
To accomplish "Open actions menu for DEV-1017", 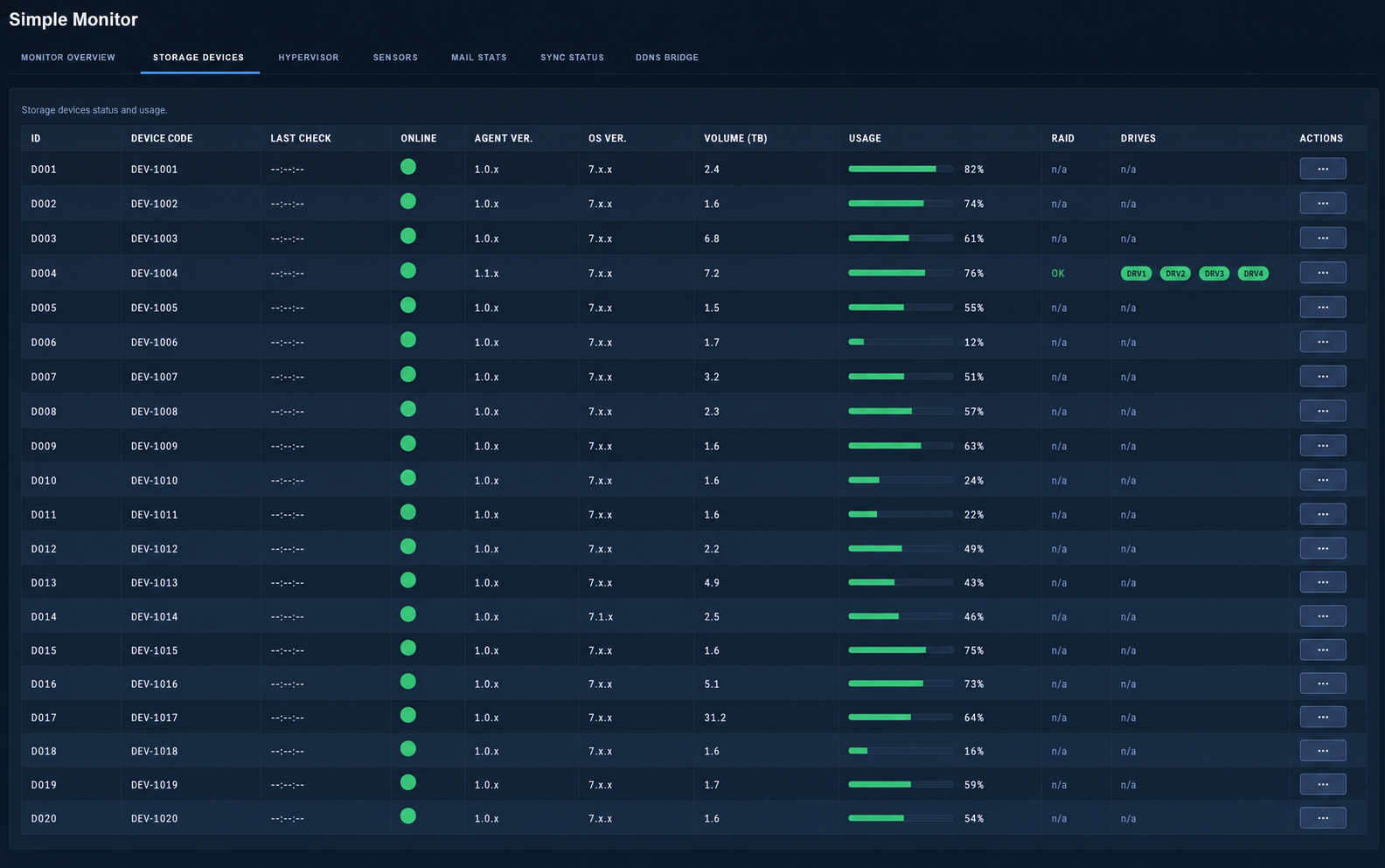I will coord(1323,717).
